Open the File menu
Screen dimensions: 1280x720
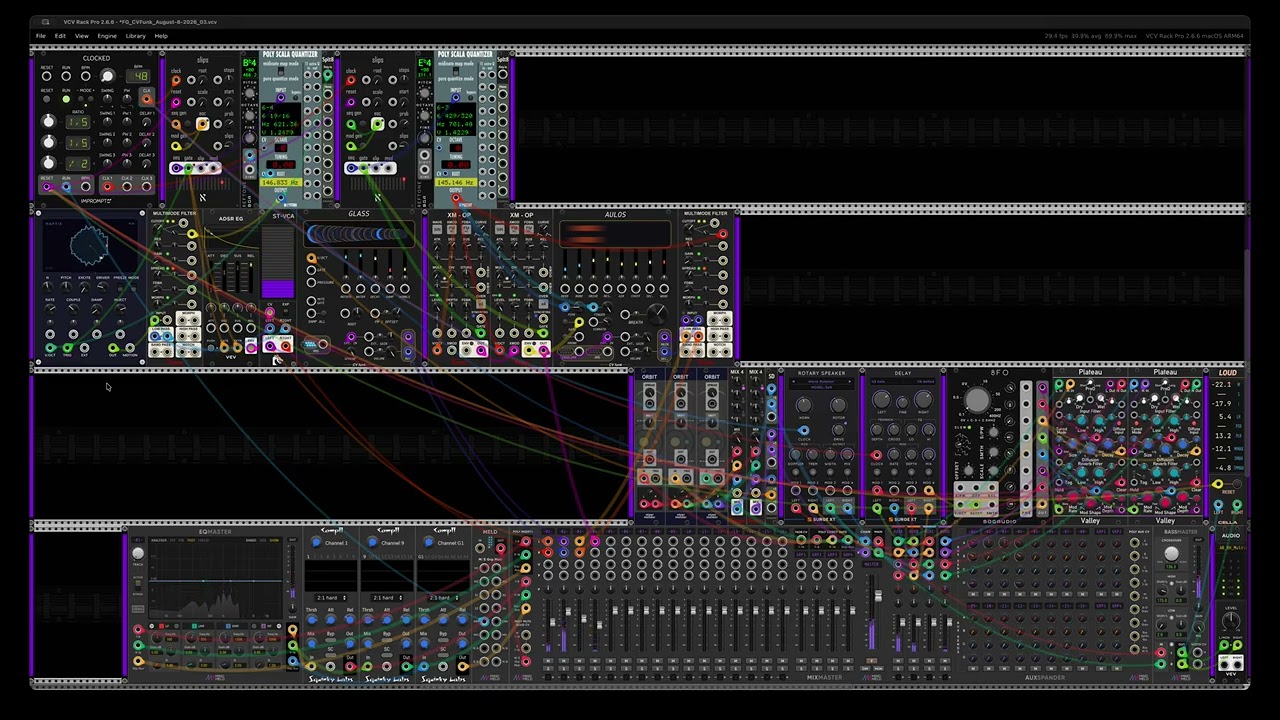[x=41, y=36]
